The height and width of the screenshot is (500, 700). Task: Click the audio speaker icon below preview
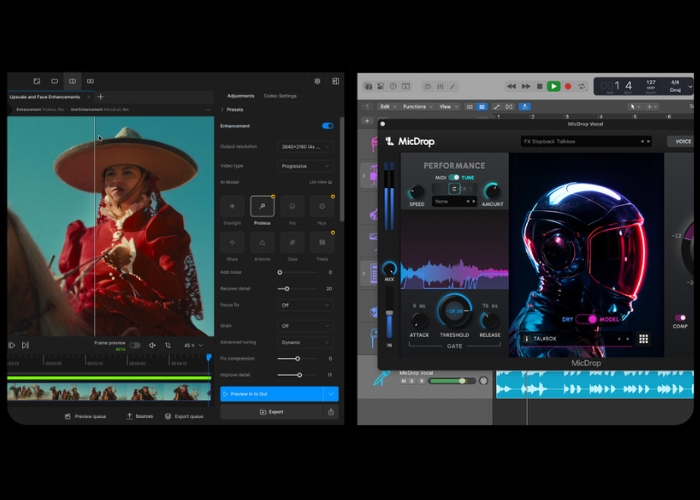[x=152, y=345]
